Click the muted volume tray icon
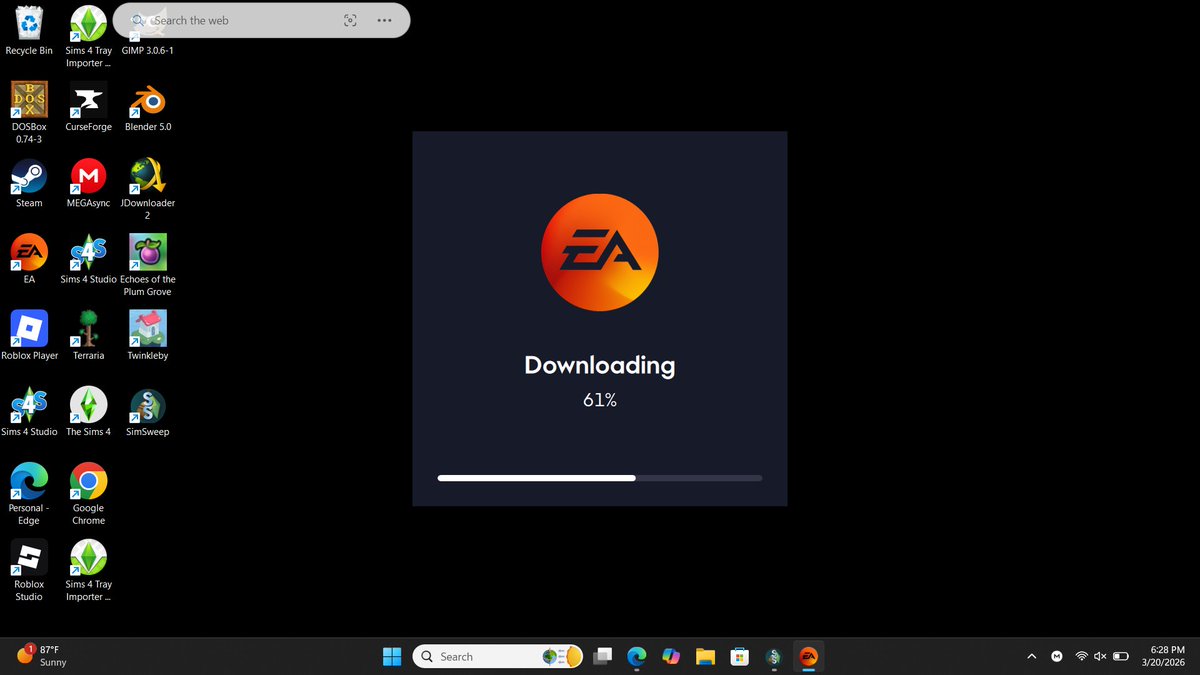Image resolution: width=1200 pixels, height=675 pixels. click(x=1100, y=656)
